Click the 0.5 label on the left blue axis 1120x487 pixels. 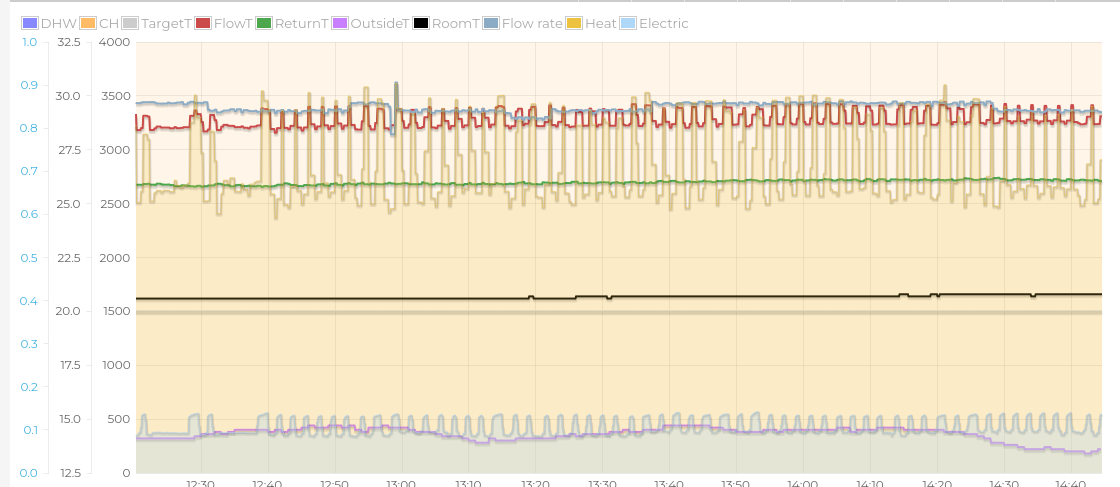point(29,257)
